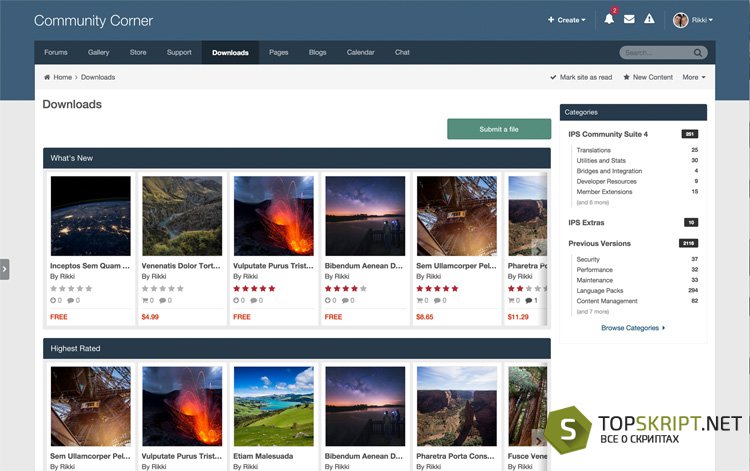The width and height of the screenshot is (750, 471).
Task: Open Etiam Malesuada green hills thumbnail
Action: (x=274, y=406)
